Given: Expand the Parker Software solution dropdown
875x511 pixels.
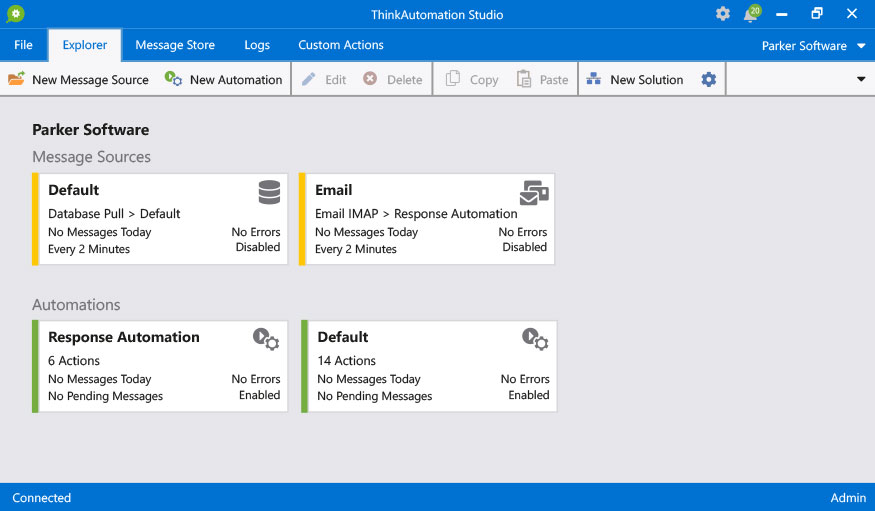Looking at the screenshot, I should 861,46.
